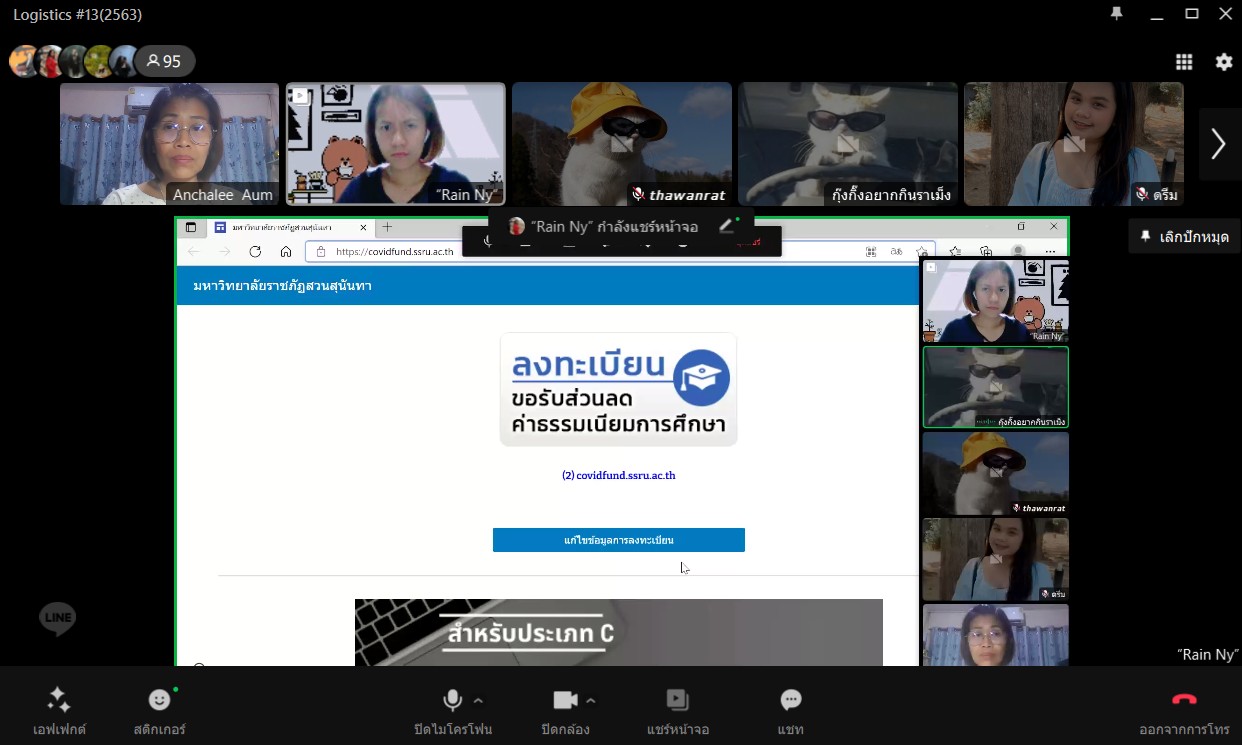Select Anchalee Aum's video thumbnail
Image resolution: width=1242 pixels, height=745 pixels.
point(169,144)
